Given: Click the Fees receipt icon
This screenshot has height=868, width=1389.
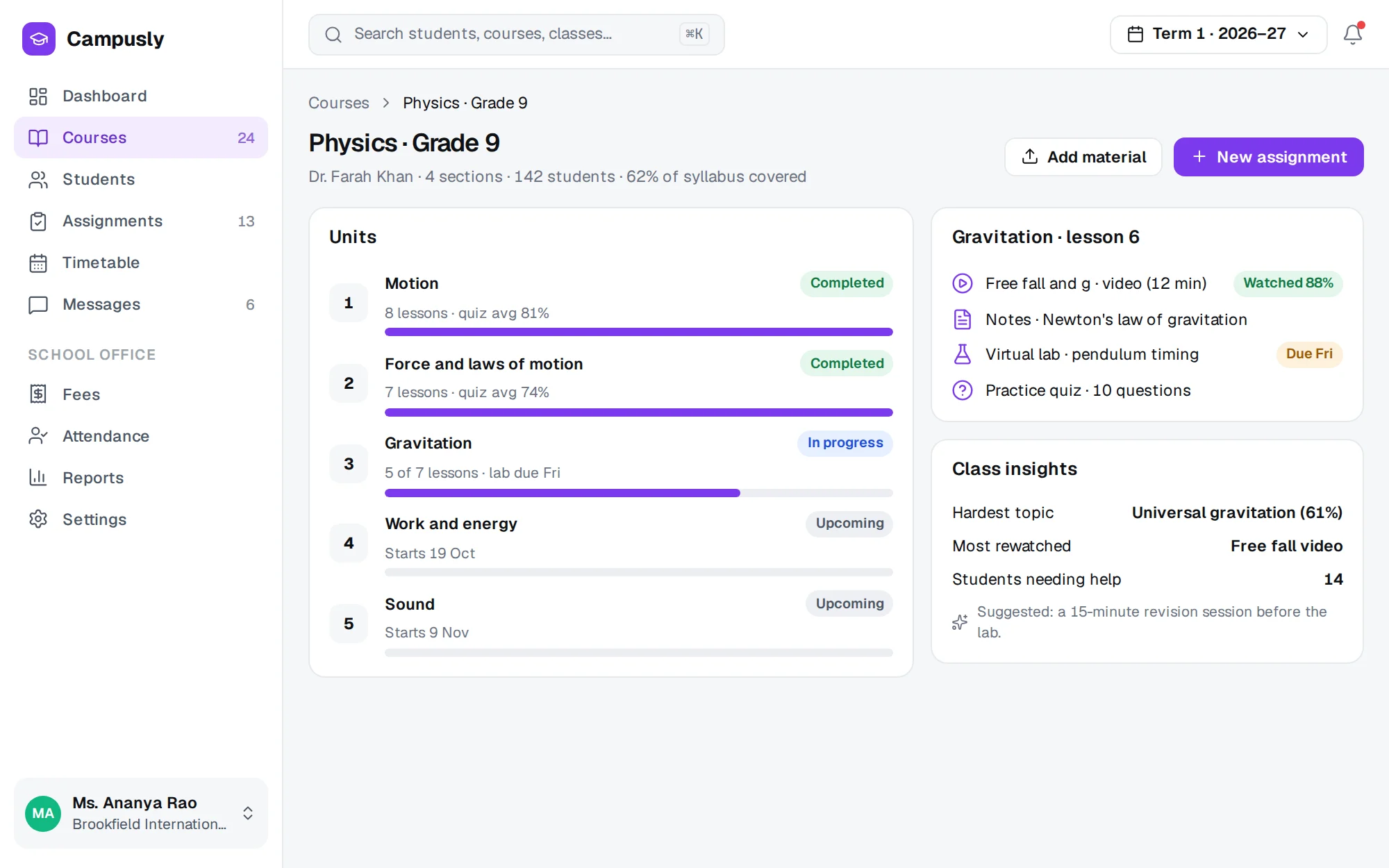Looking at the screenshot, I should pos(38,394).
